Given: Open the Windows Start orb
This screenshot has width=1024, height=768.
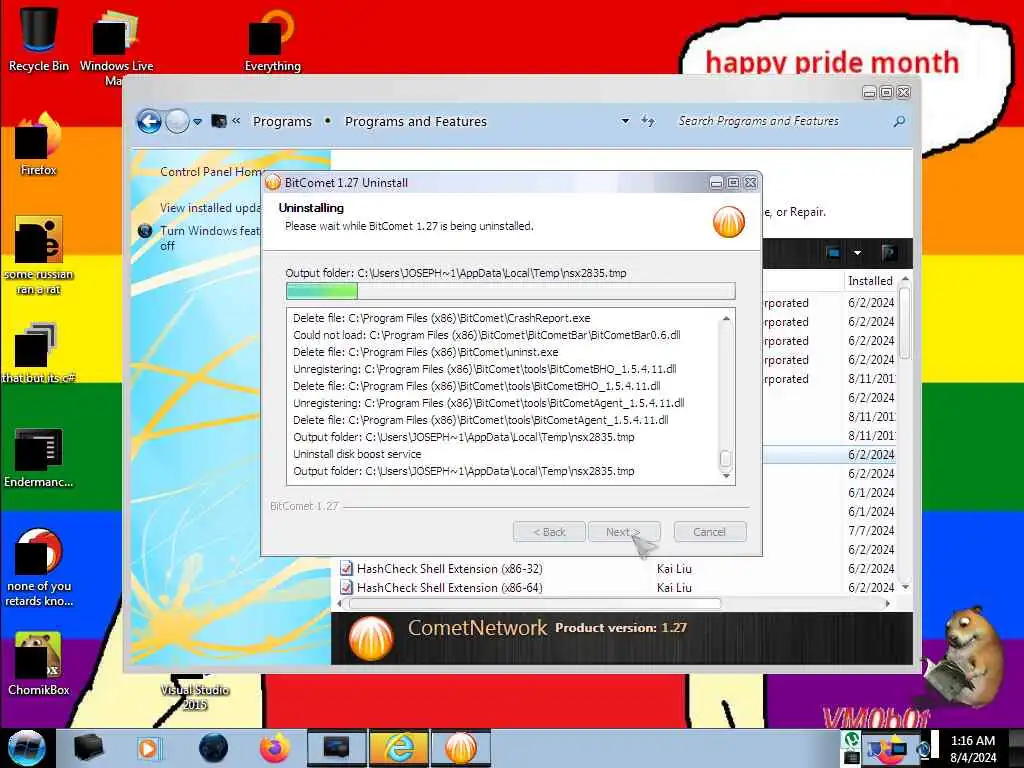Looking at the screenshot, I should tap(26, 748).
